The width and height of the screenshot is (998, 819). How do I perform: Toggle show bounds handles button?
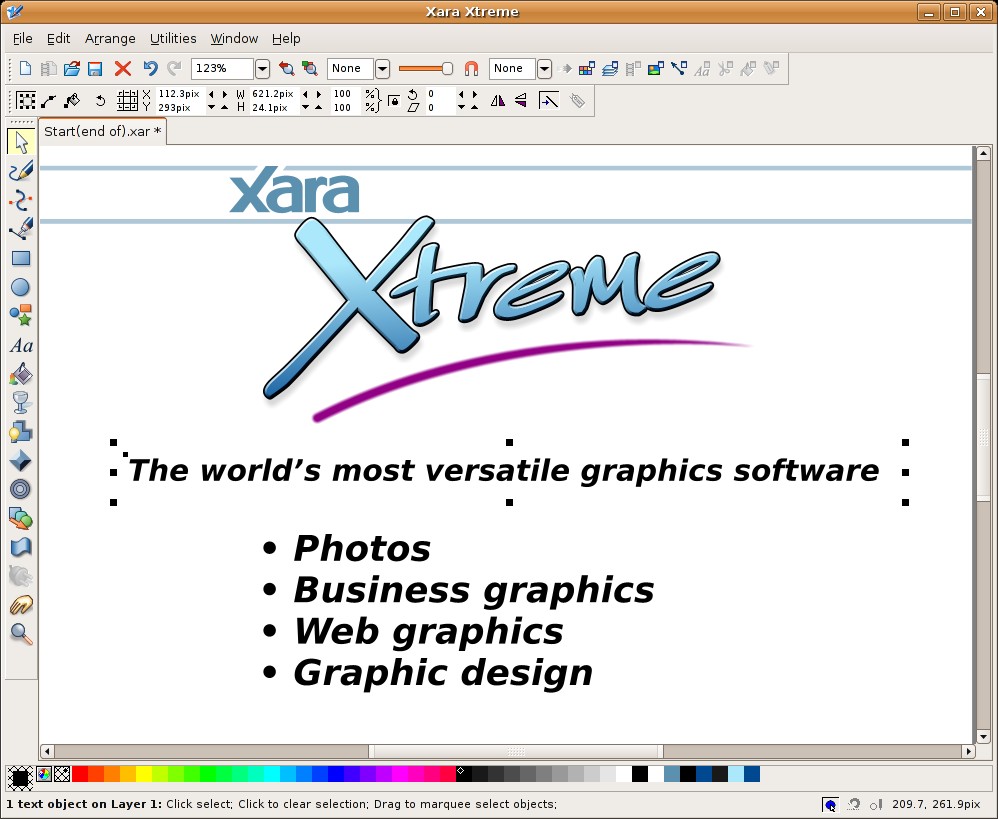pos(26,101)
